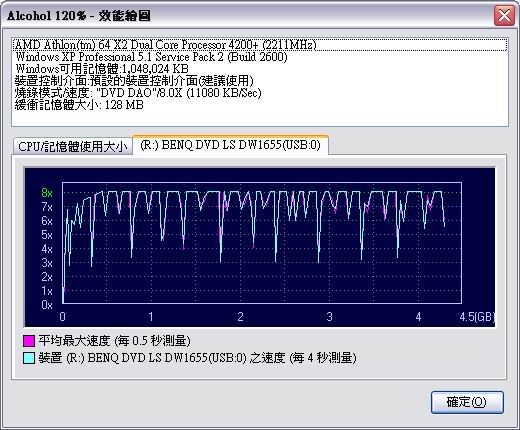
Task: Select the 燒錄模式/速度 DVD DAO line
Action: pyautogui.click(x=138, y=93)
